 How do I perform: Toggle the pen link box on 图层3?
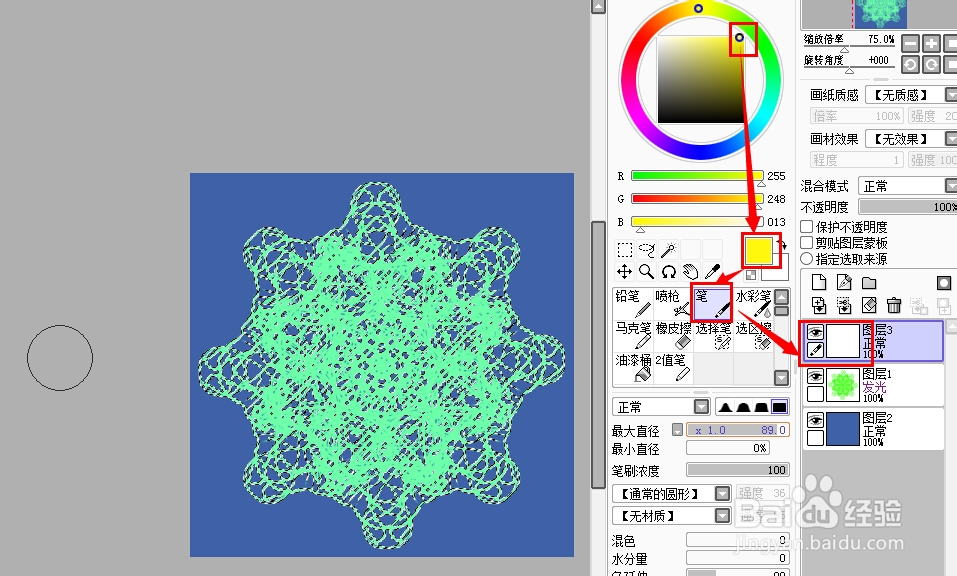coord(815,350)
